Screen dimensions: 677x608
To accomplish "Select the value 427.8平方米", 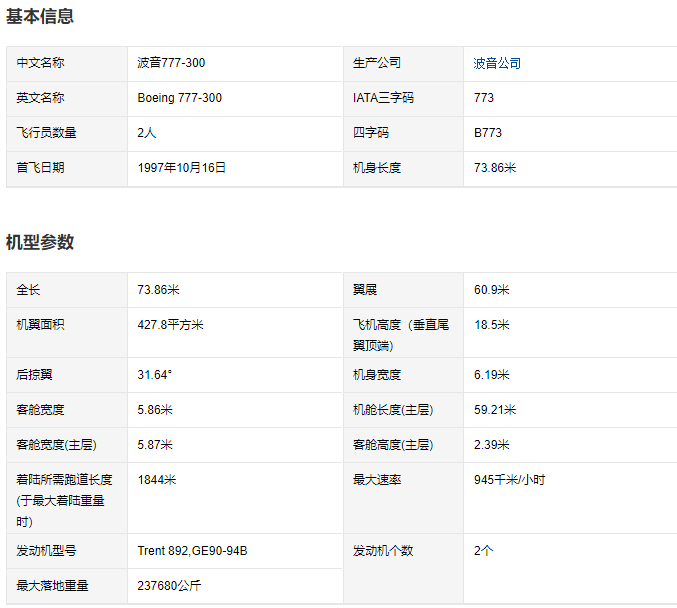I will click(170, 325).
